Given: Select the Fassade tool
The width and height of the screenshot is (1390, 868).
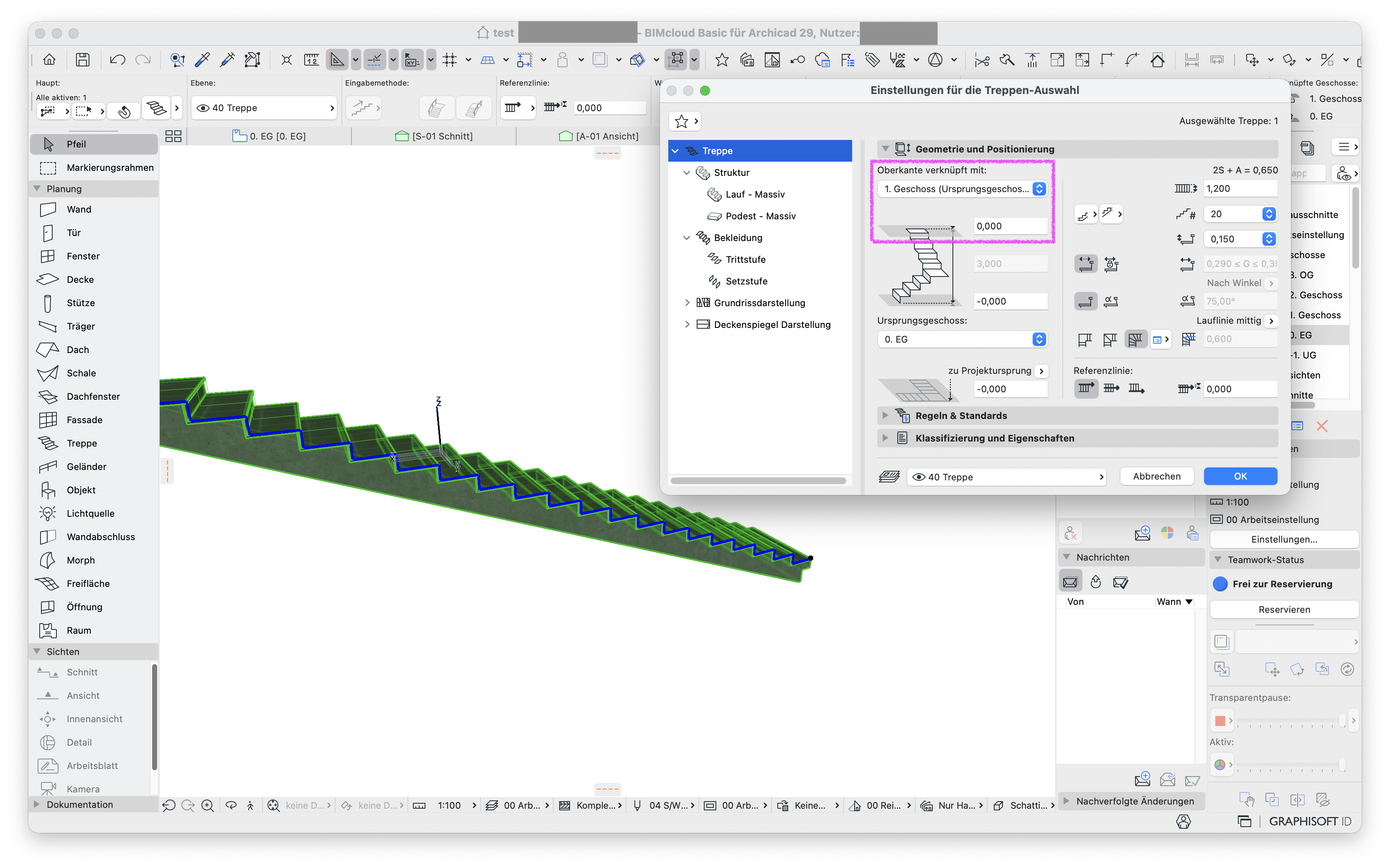Looking at the screenshot, I should [94, 420].
